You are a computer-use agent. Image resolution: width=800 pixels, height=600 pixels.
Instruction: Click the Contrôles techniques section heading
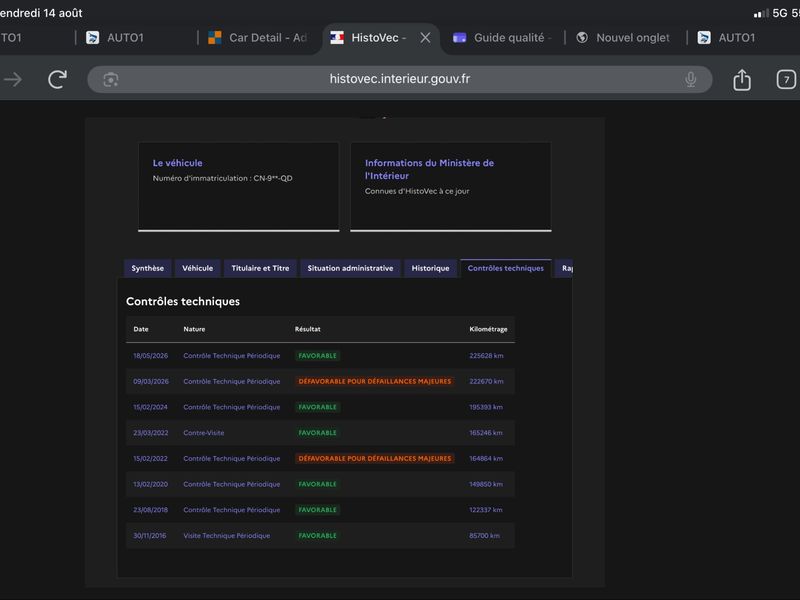[183, 301]
